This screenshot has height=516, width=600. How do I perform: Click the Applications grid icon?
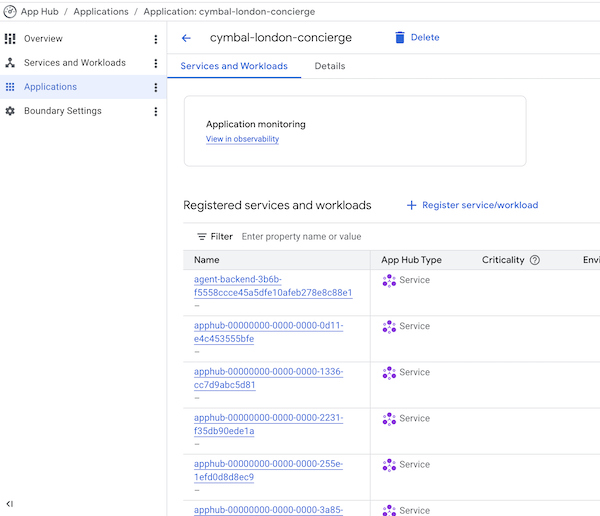point(10,87)
